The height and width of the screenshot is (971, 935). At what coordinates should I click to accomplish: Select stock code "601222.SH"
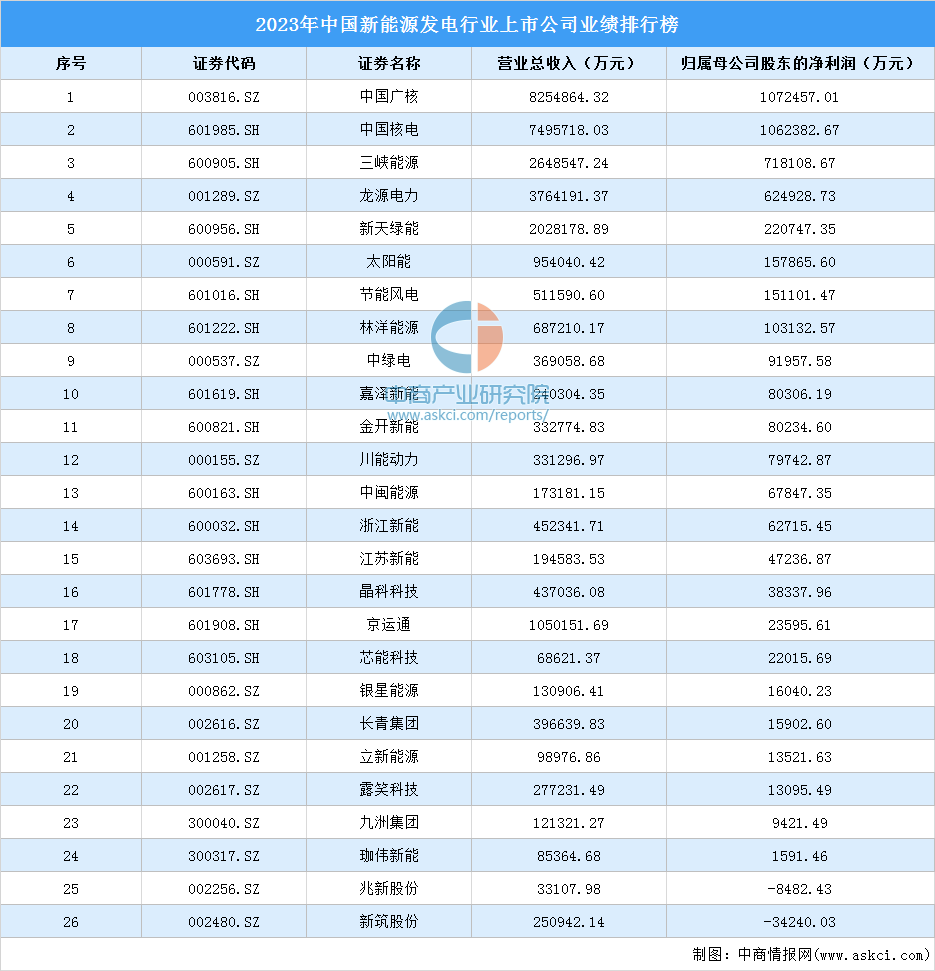224,328
